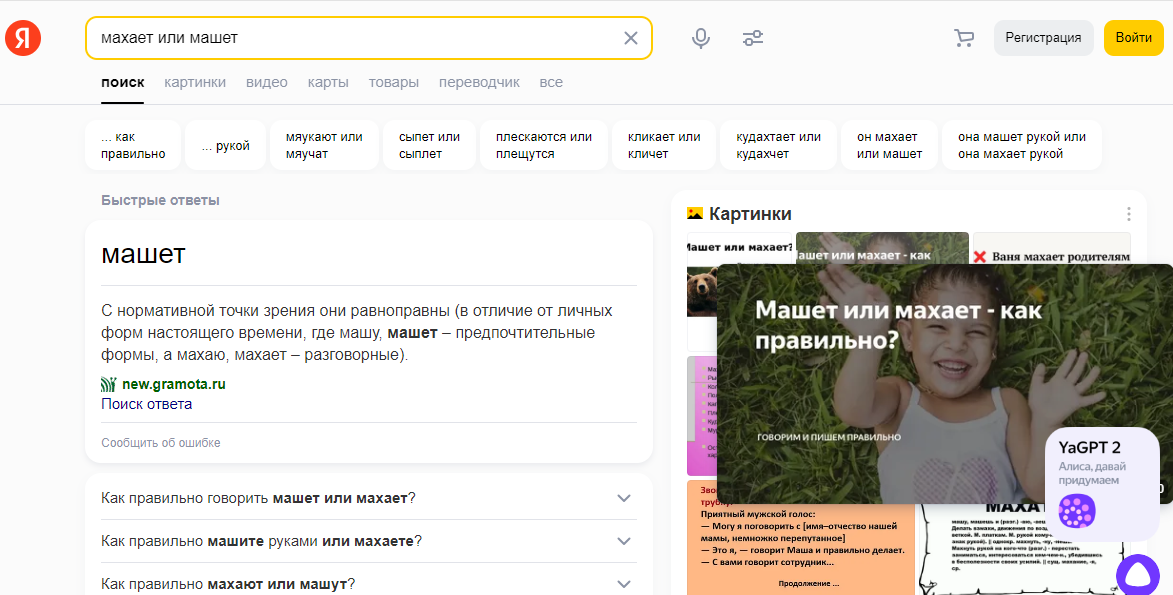Viewport: 1173px width, 595px height.
Task: Click the quick answer word 'машет'
Action: click(143, 254)
